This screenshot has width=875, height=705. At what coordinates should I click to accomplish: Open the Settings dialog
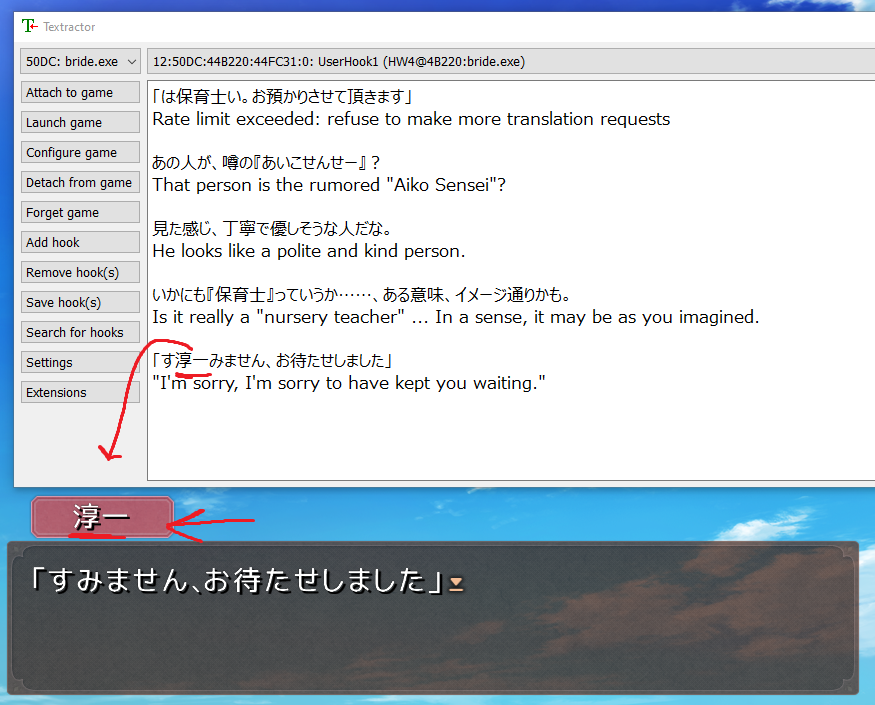pos(80,362)
